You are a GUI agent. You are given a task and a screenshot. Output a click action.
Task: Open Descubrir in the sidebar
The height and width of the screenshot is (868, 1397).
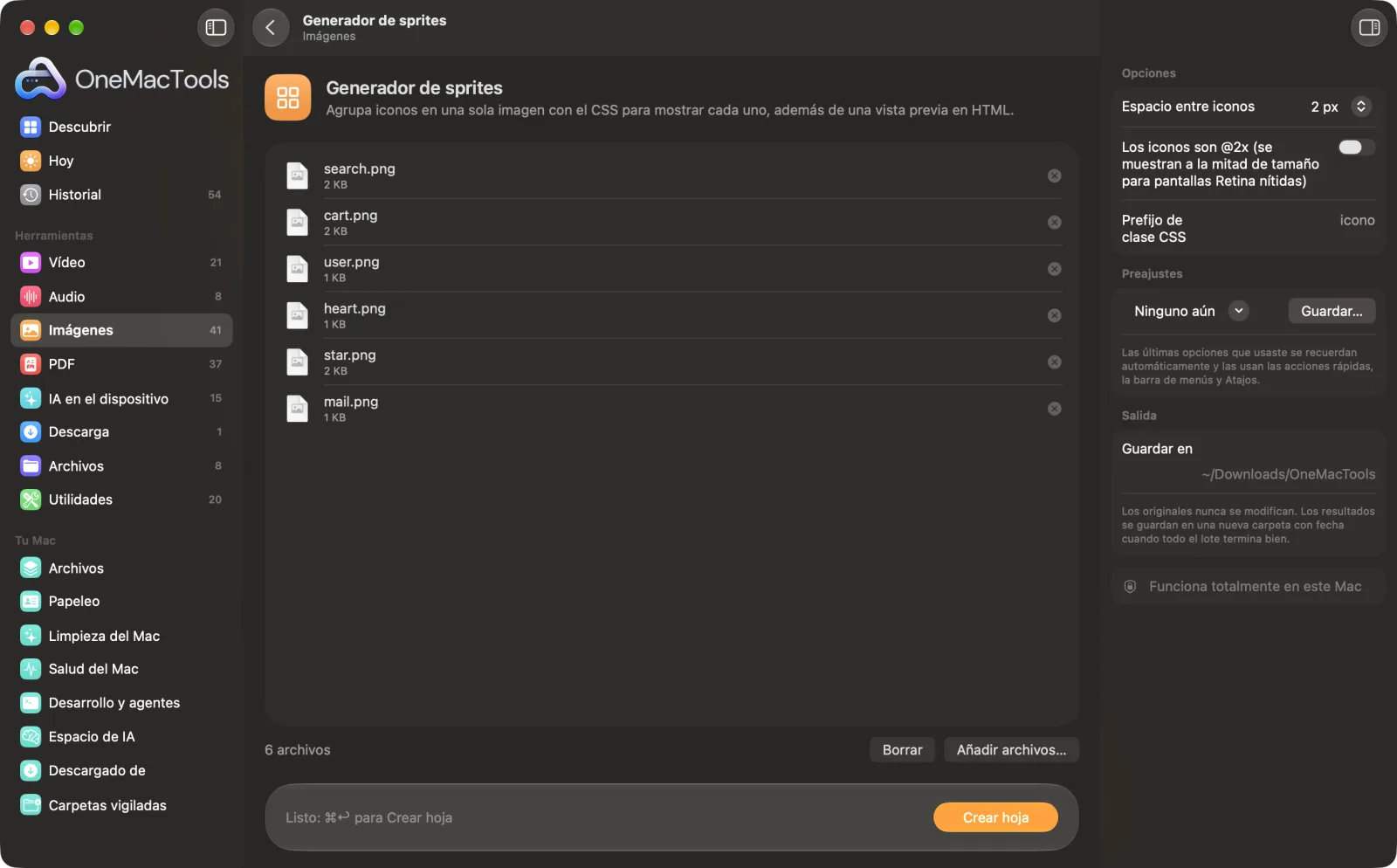121,127
